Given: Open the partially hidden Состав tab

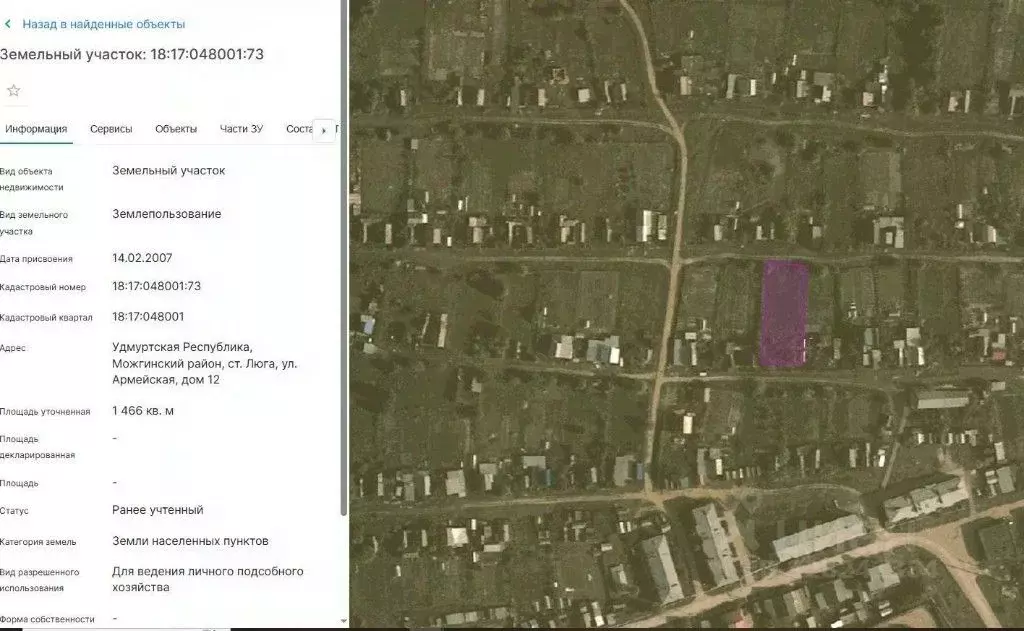Looking at the screenshot, I should coord(298,129).
